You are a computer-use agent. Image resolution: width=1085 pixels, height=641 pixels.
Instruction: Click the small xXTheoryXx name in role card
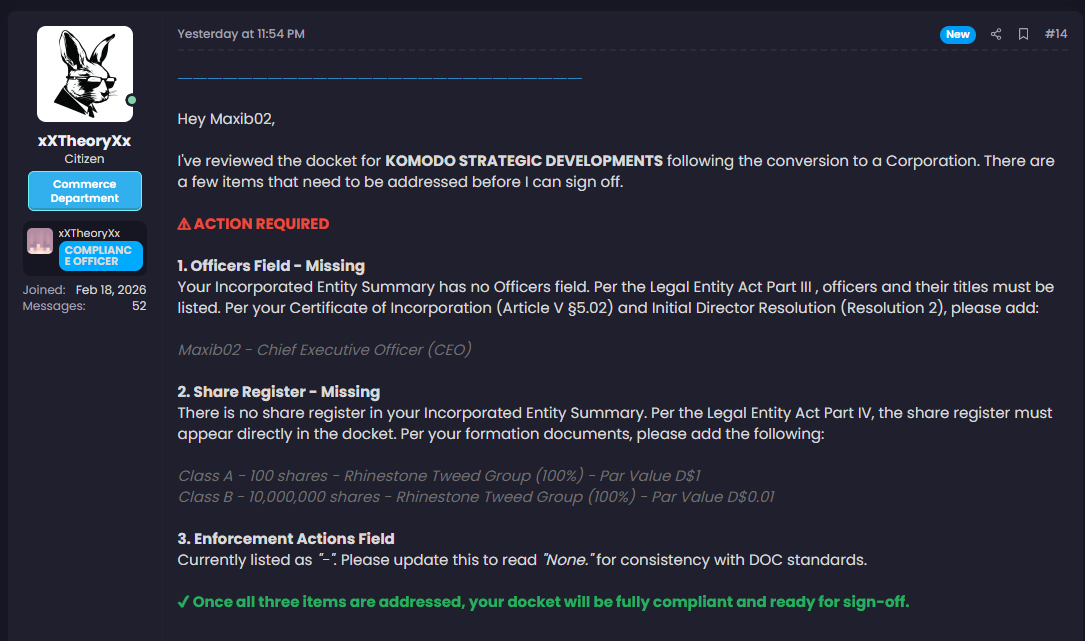89,233
